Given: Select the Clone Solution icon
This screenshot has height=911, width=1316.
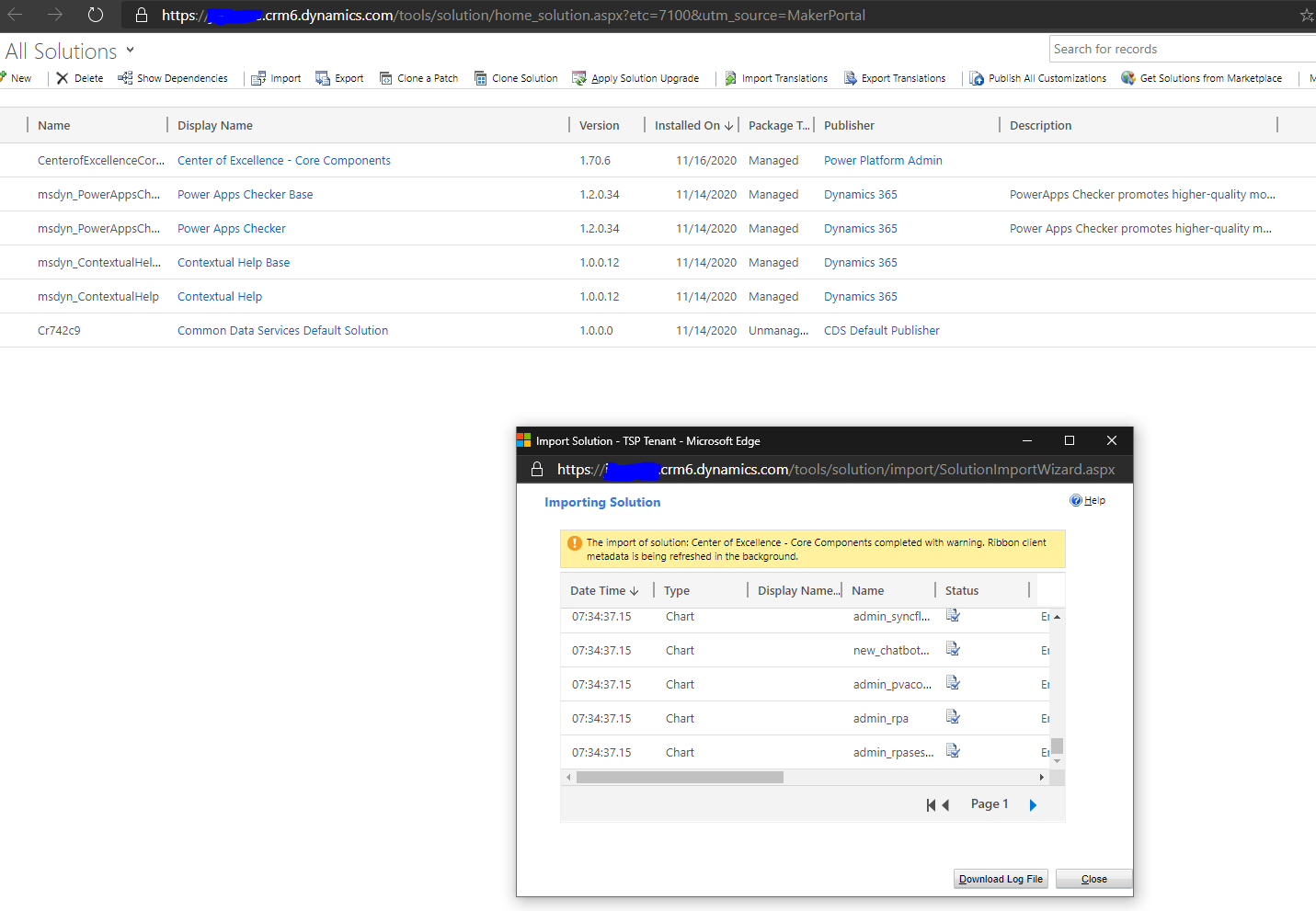Looking at the screenshot, I should (515, 78).
